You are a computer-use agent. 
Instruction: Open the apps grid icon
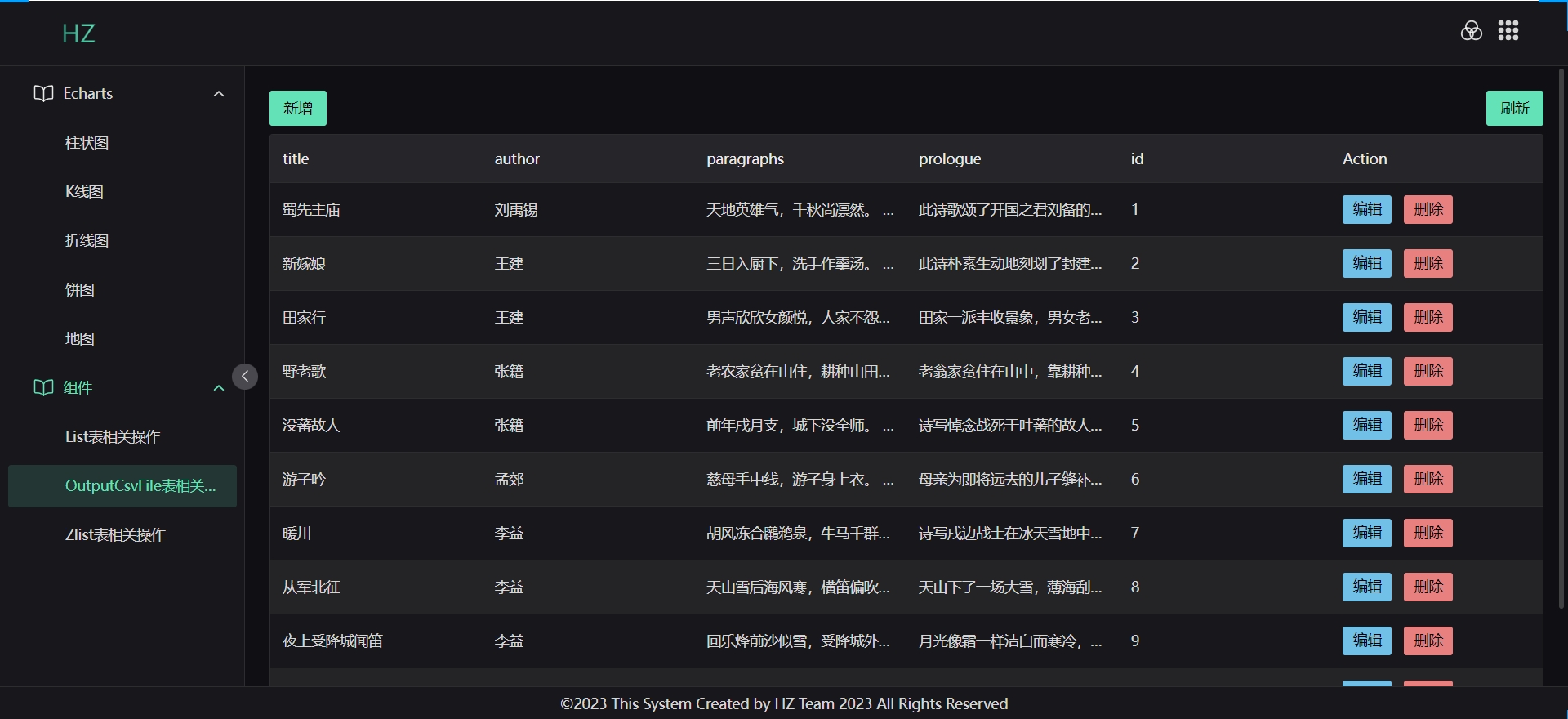pos(1508,31)
